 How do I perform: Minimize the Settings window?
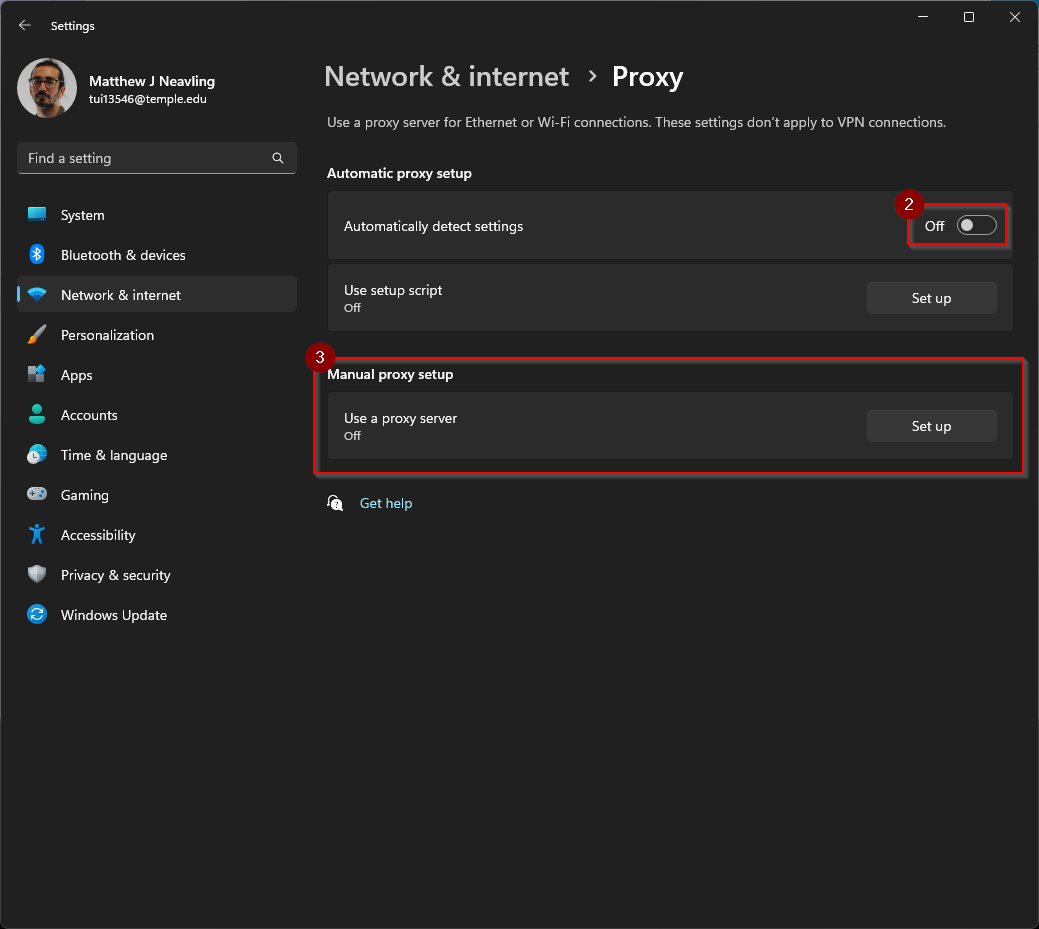click(x=922, y=17)
